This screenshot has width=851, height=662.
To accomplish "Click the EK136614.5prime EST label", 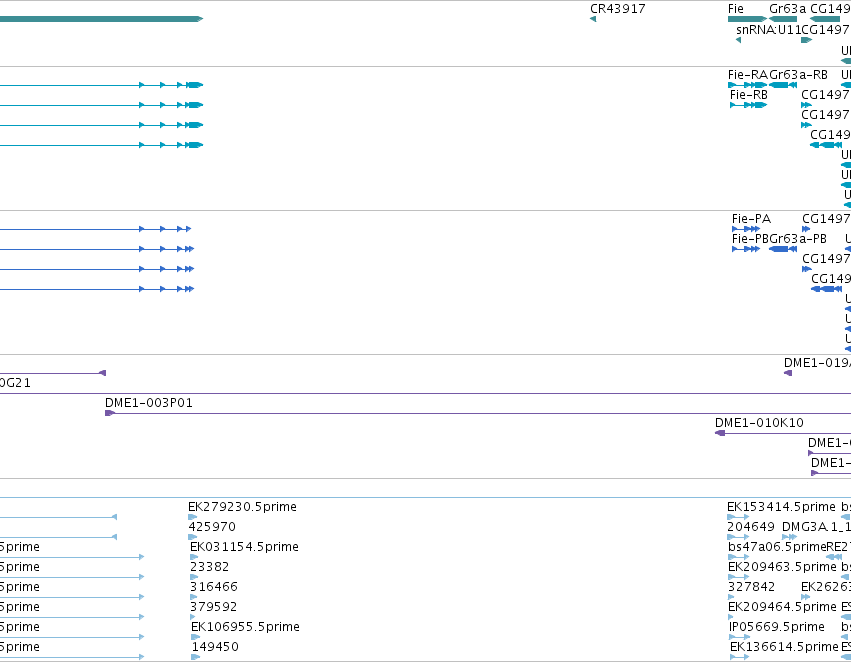I will (784, 647).
